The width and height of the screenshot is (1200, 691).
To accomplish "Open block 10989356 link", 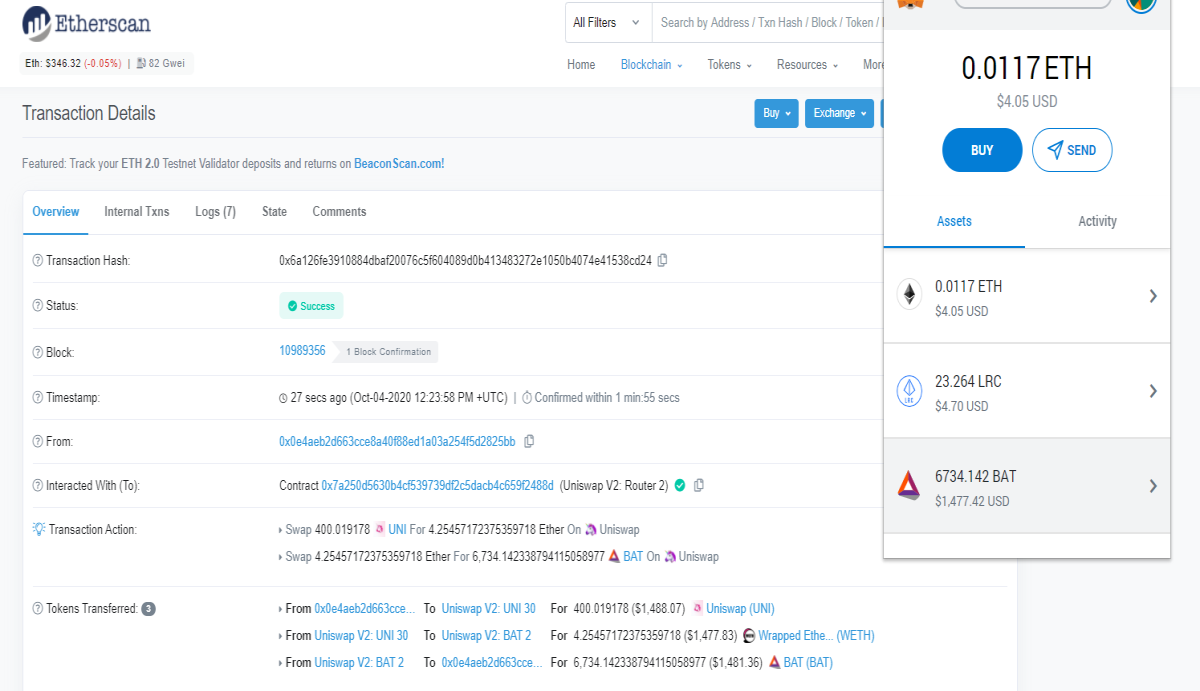I will tap(302, 351).
